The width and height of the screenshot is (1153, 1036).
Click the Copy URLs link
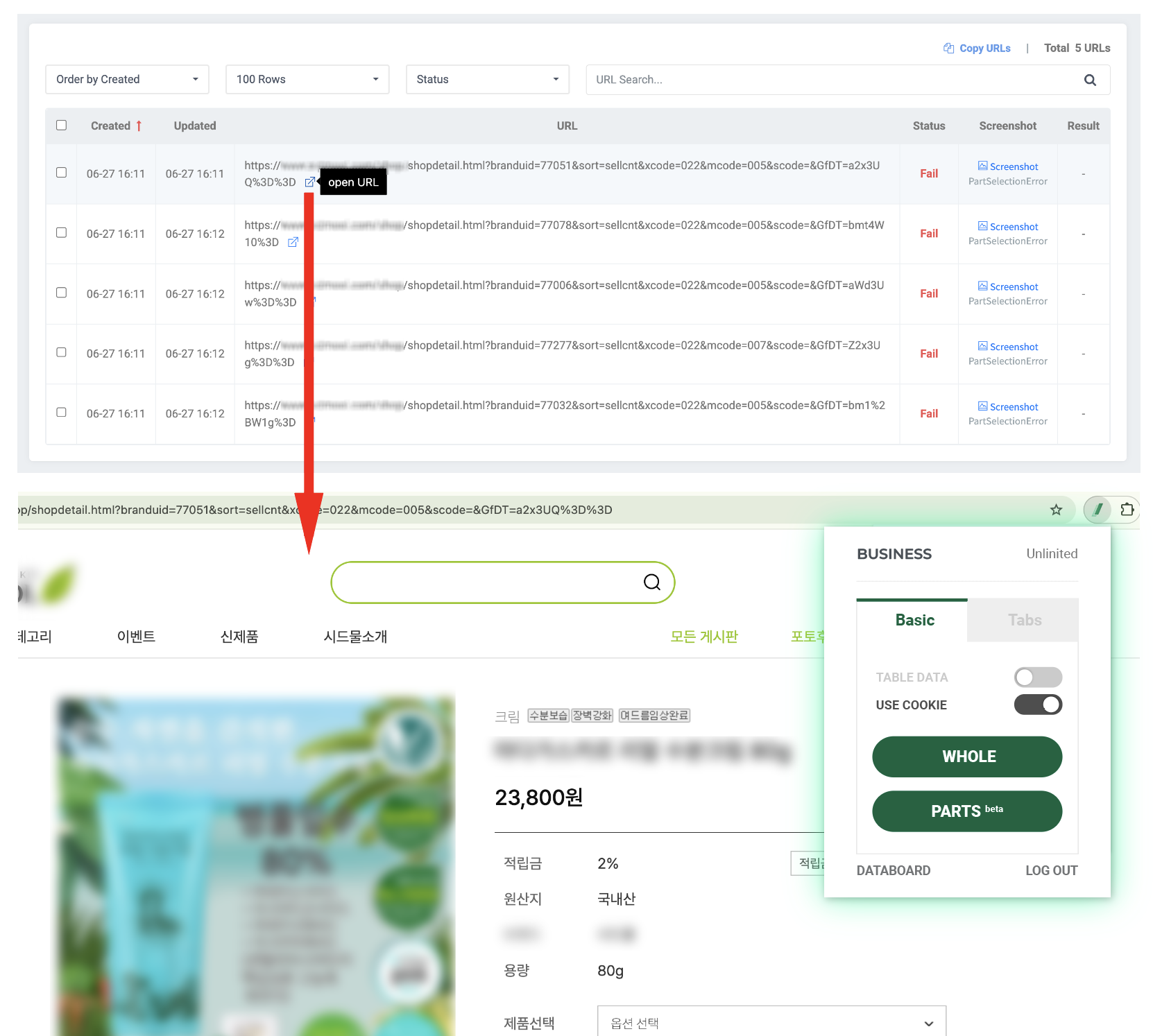(977, 49)
